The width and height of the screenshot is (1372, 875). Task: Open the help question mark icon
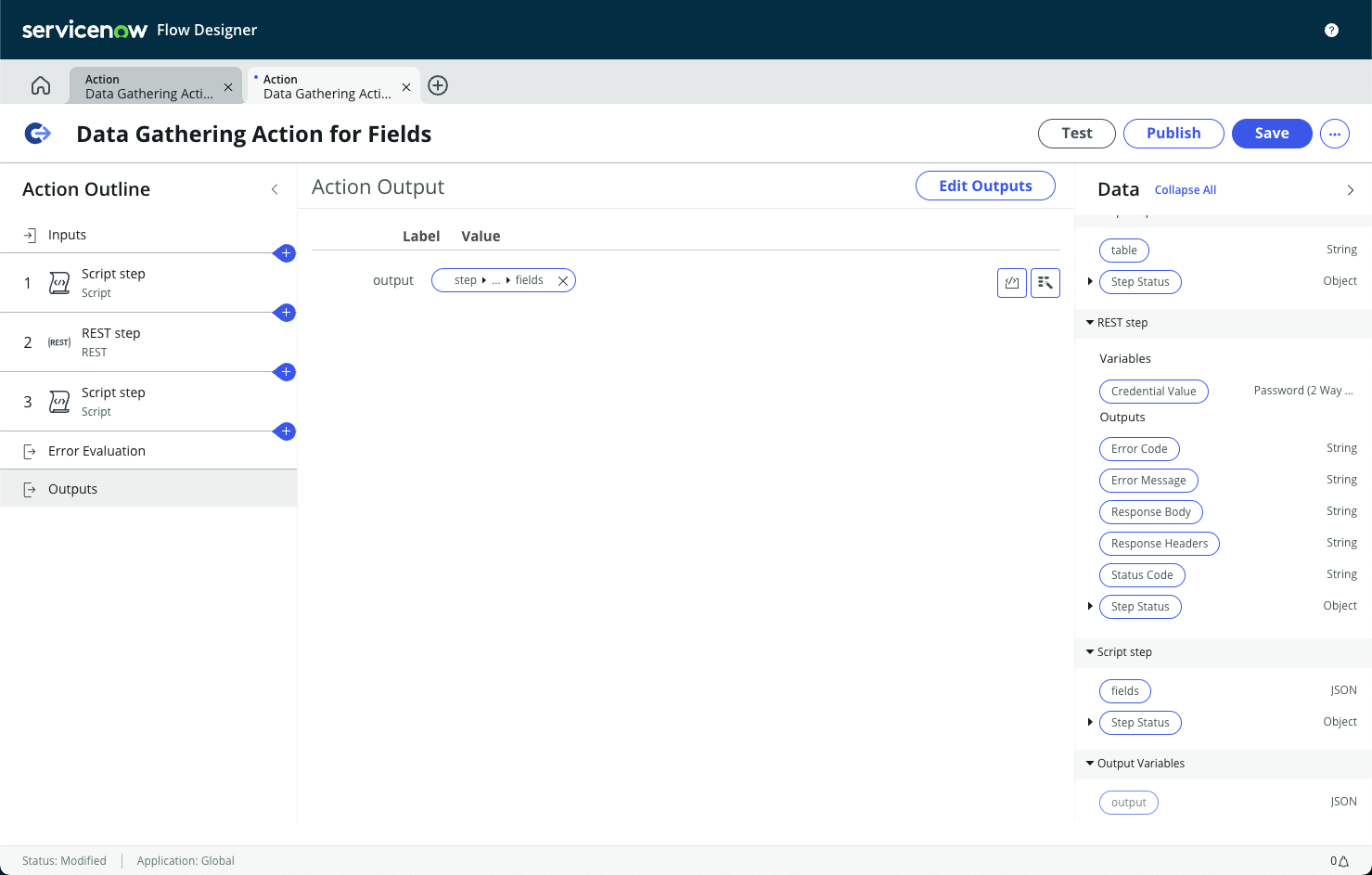(x=1331, y=30)
